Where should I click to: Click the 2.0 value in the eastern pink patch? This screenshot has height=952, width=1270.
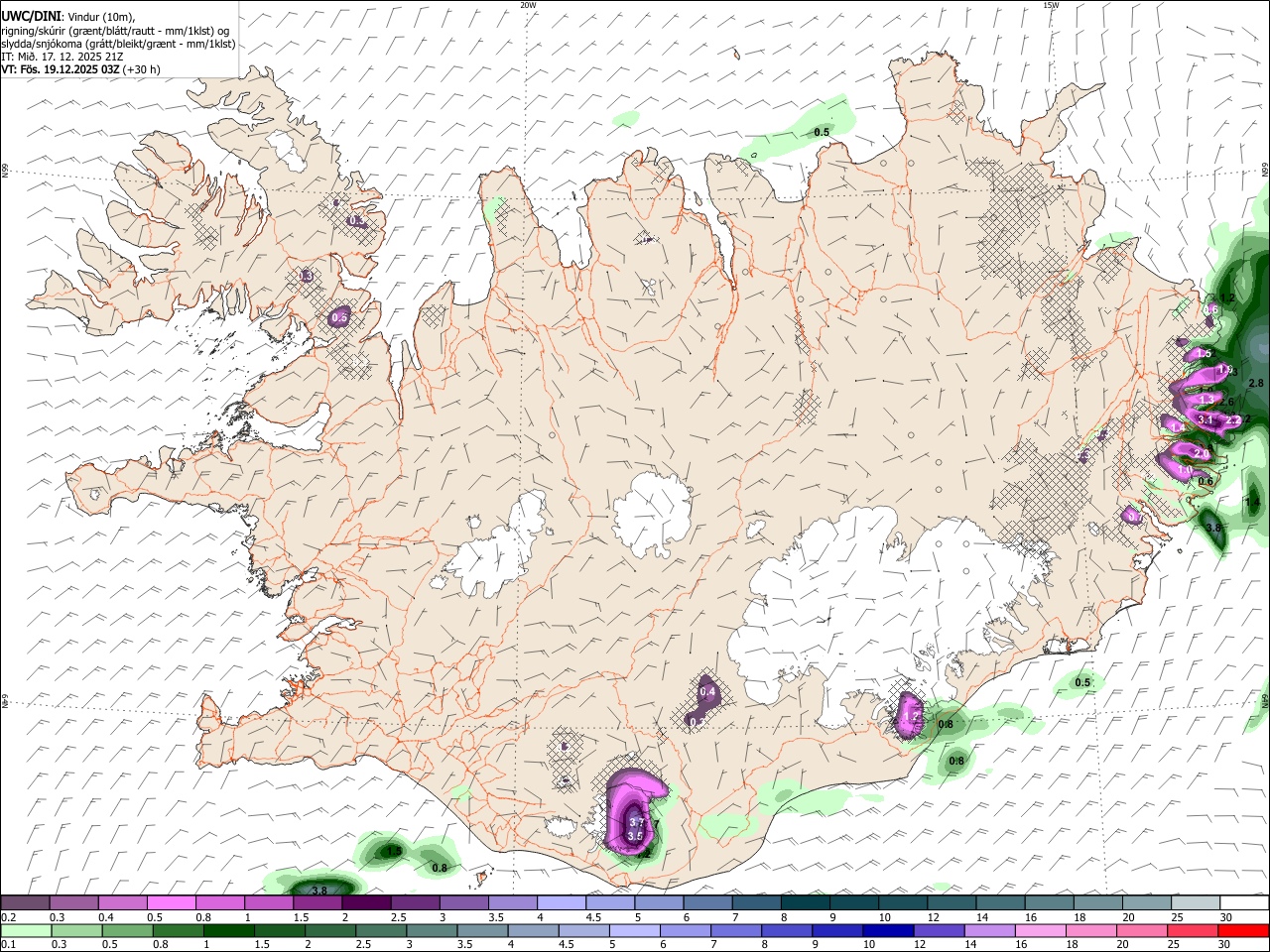(x=1201, y=453)
